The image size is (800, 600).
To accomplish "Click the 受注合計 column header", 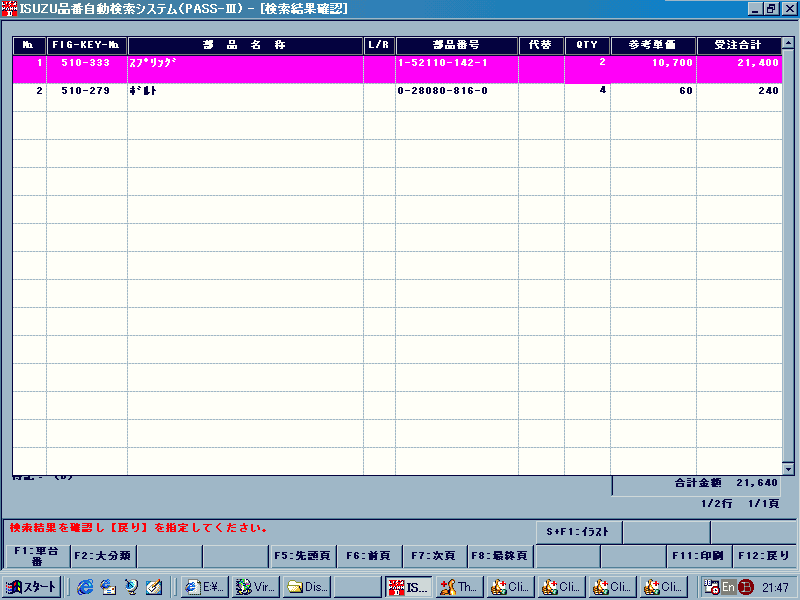I will (738, 45).
